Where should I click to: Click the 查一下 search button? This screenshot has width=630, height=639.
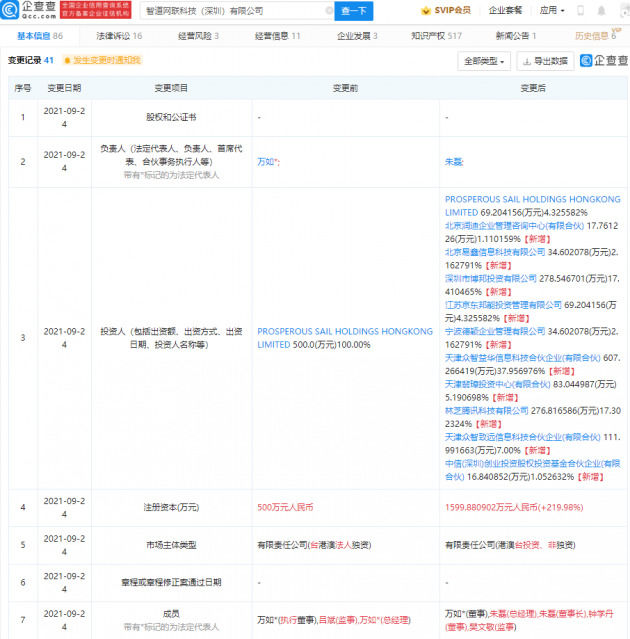click(x=353, y=11)
